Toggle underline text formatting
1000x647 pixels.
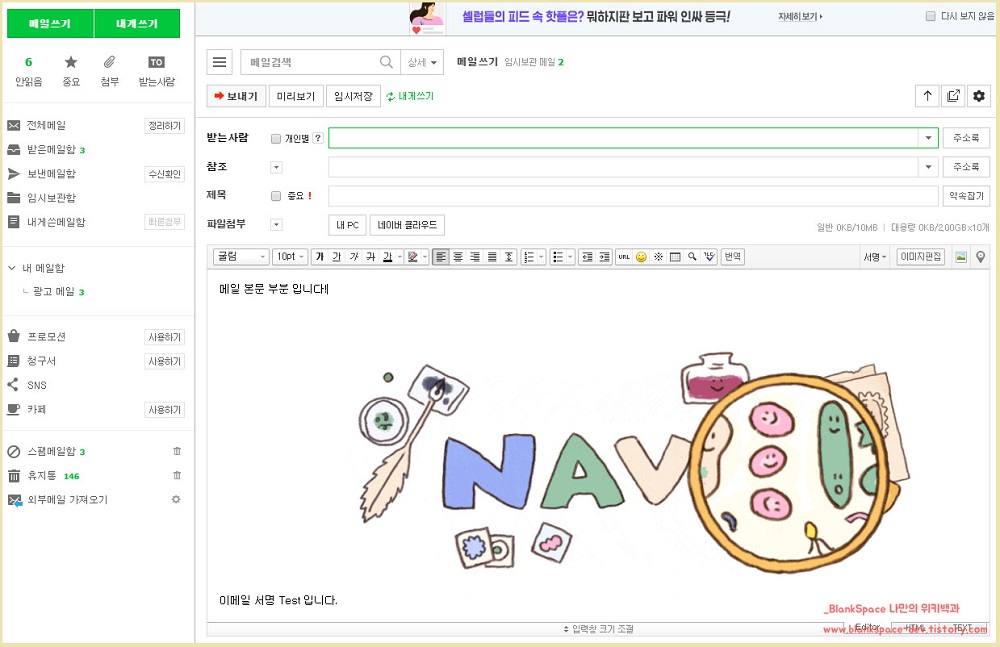point(337,257)
